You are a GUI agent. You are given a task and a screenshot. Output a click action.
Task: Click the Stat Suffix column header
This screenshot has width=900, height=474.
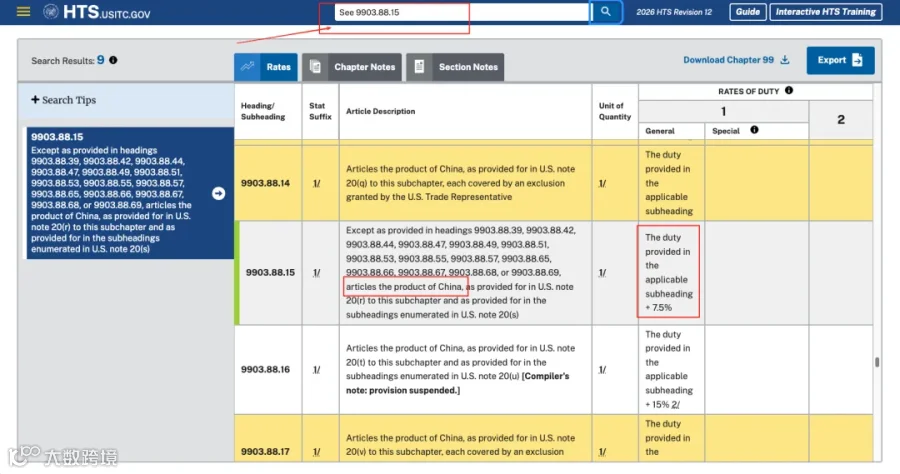tap(320, 111)
